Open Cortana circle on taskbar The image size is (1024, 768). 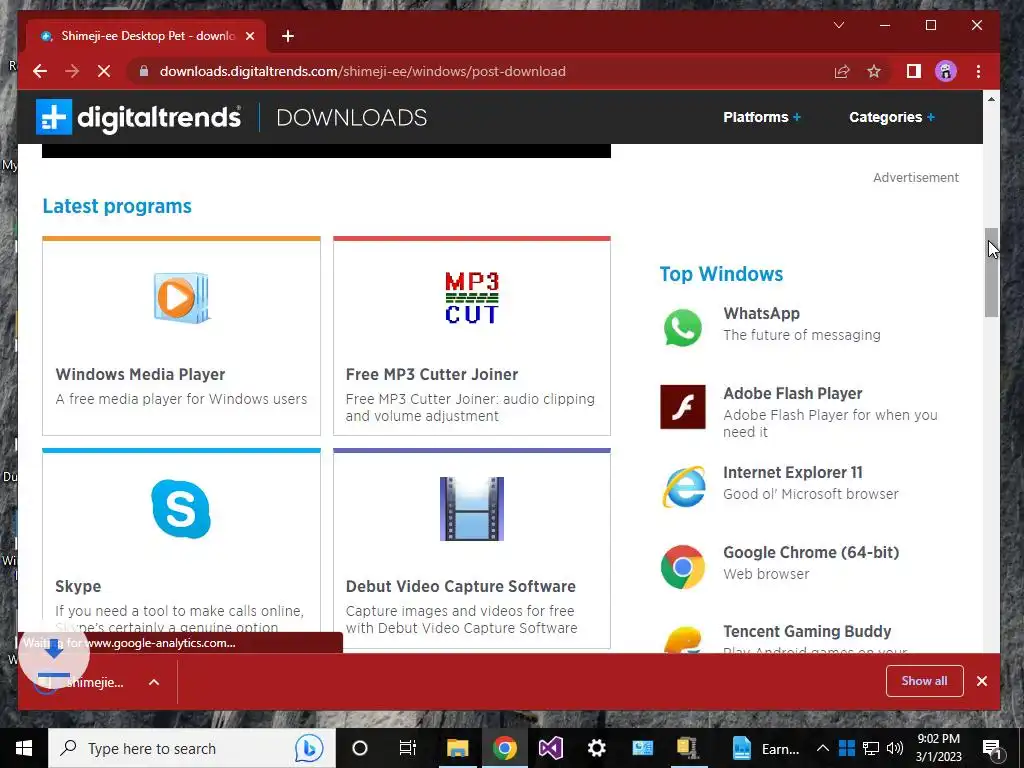click(360, 748)
